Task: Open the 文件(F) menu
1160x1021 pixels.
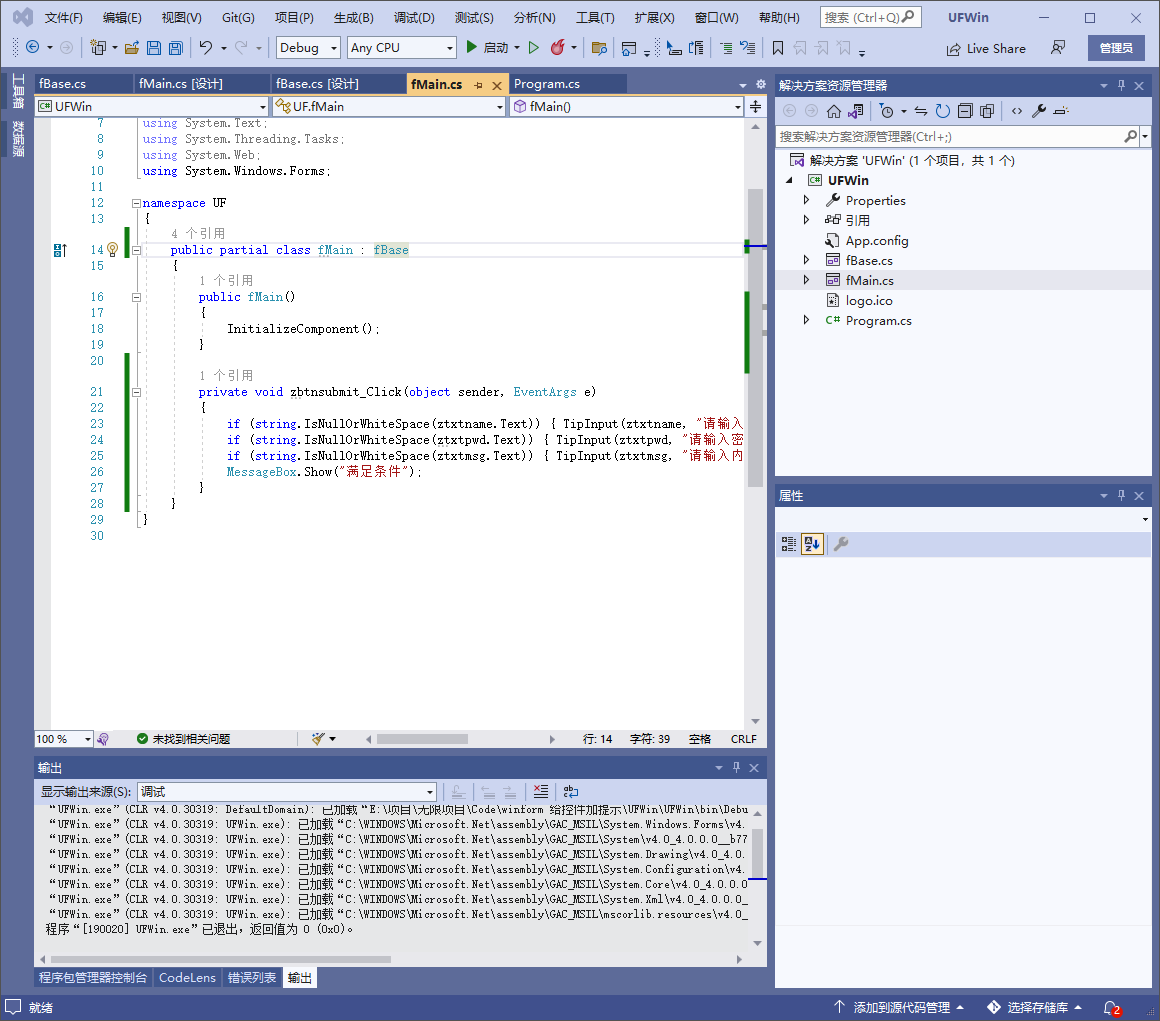Action: [64, 18]
